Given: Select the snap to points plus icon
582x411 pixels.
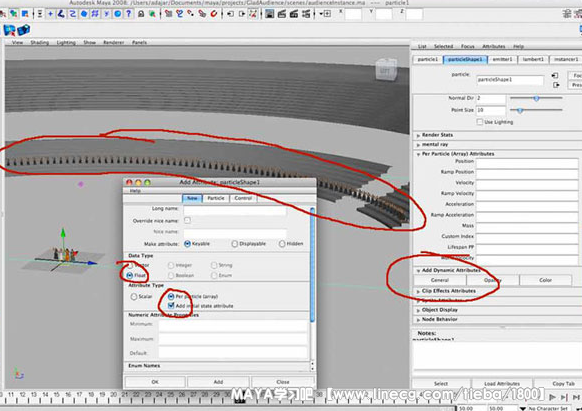Looking at the screenshot, I should (x=50, y=14).
